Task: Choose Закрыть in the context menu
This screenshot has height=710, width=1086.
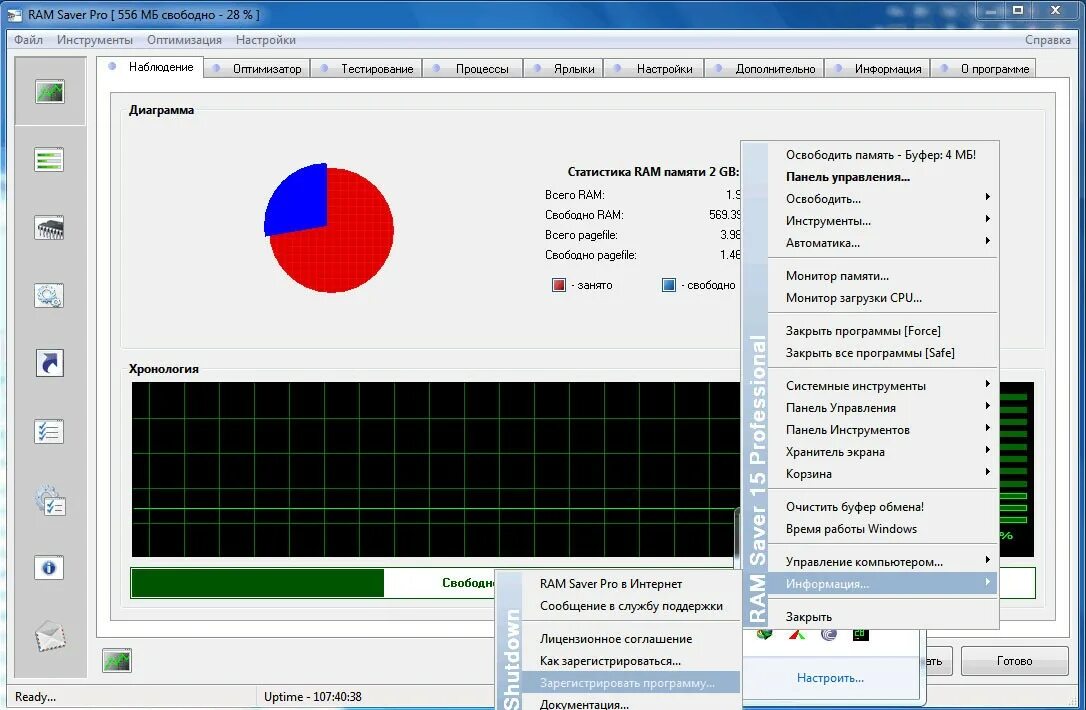Action: tap(881, 616)
